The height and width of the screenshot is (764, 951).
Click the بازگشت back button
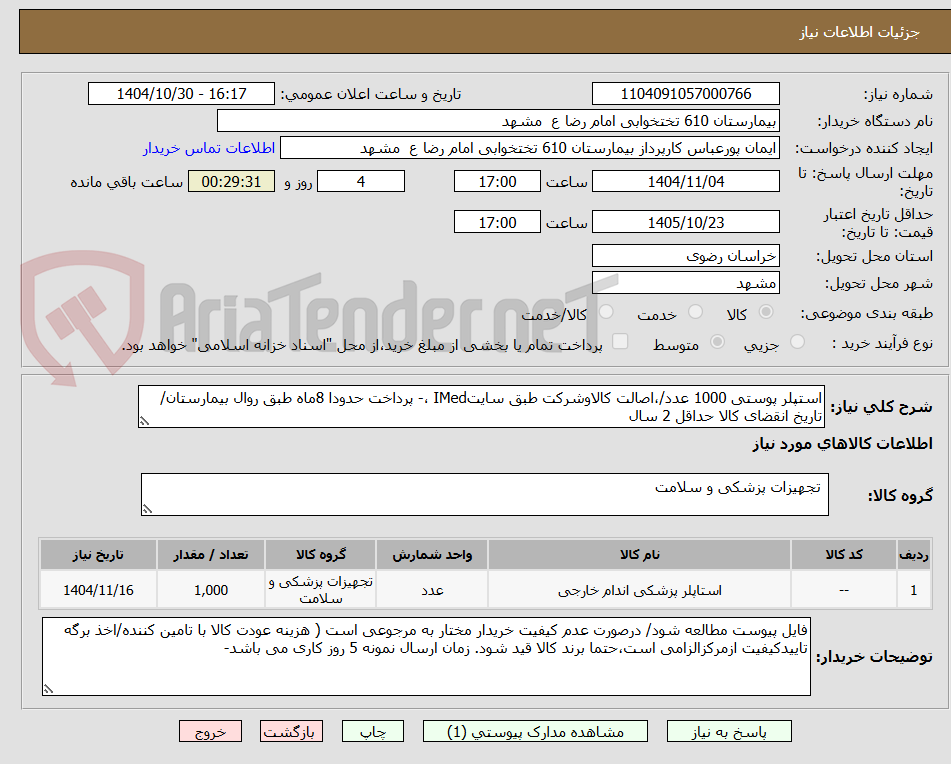[291, 731]
